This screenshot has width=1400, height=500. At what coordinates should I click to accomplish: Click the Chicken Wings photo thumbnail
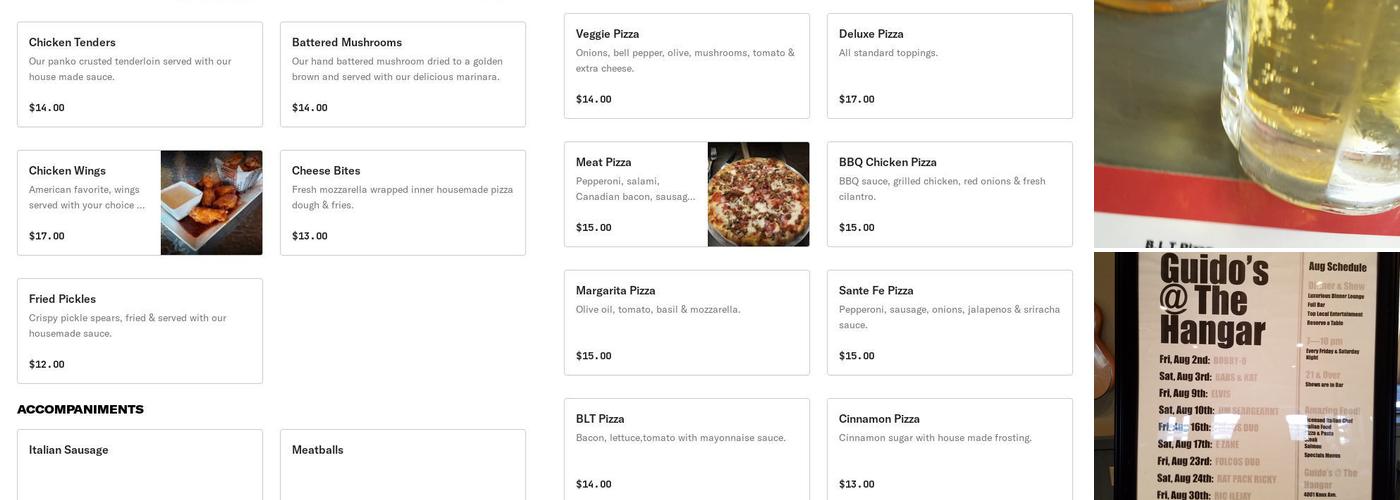211,203
